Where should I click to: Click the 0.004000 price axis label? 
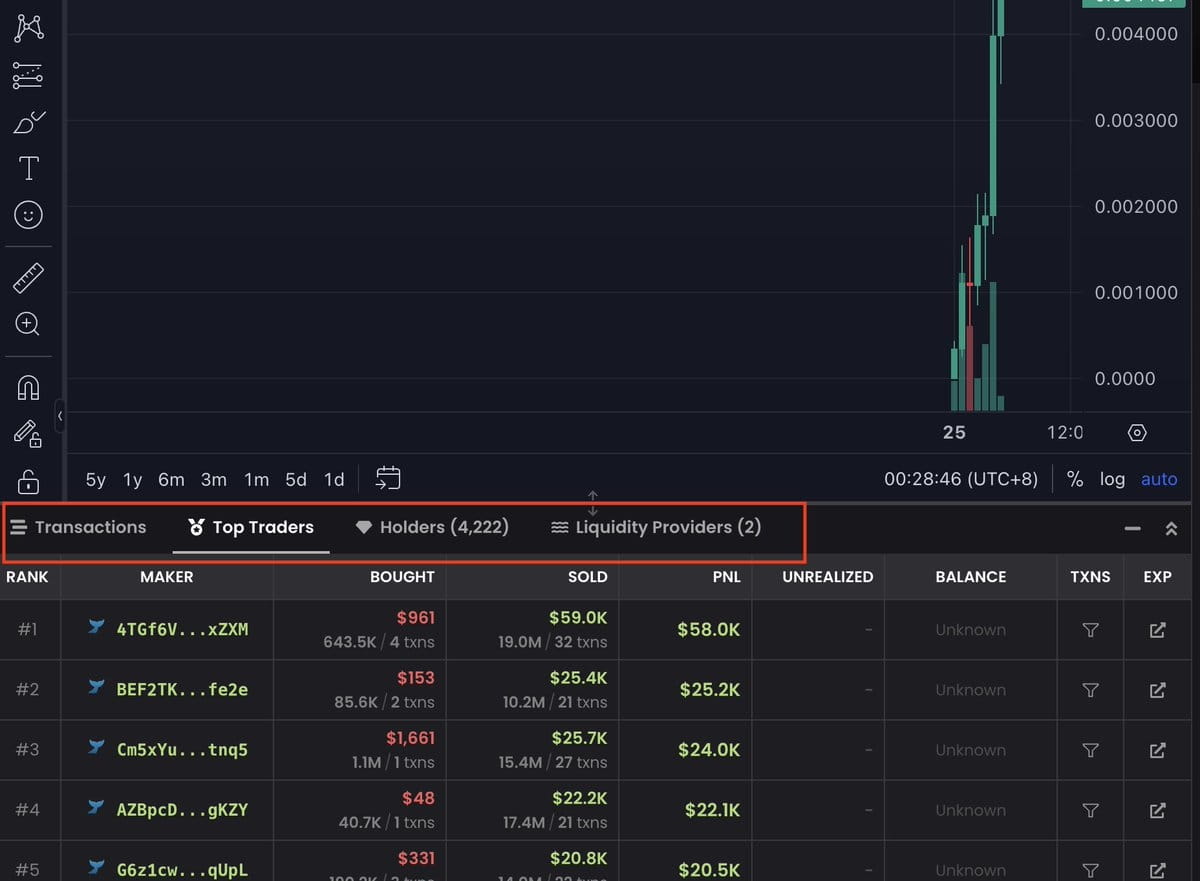pyautogui.click(x=1136, y=34)
